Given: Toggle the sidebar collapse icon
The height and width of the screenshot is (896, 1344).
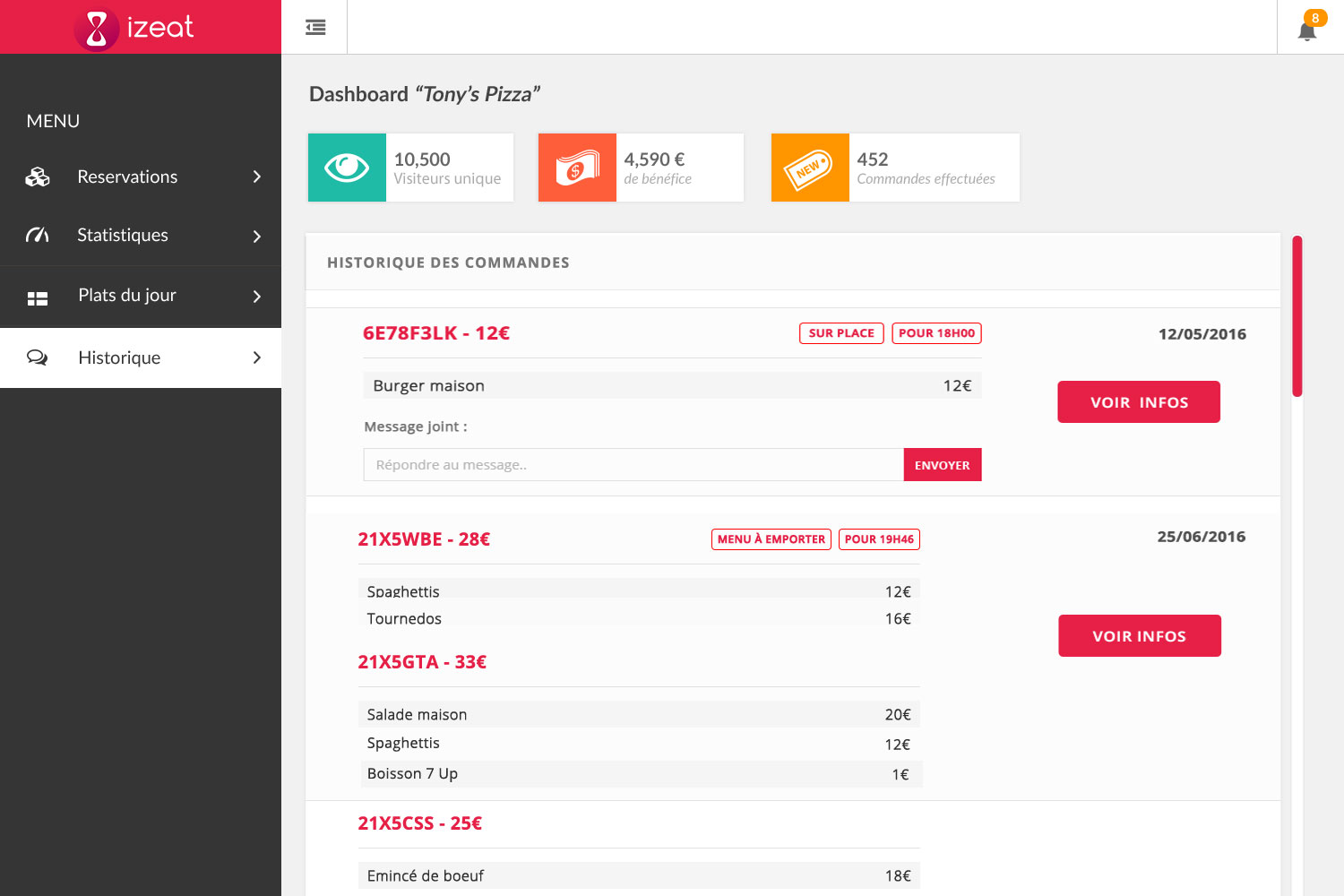Looking at the screenshot, I should [315, 28].
